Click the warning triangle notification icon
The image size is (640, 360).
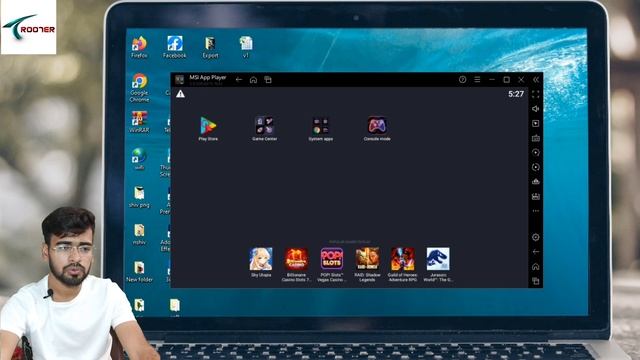180,94
